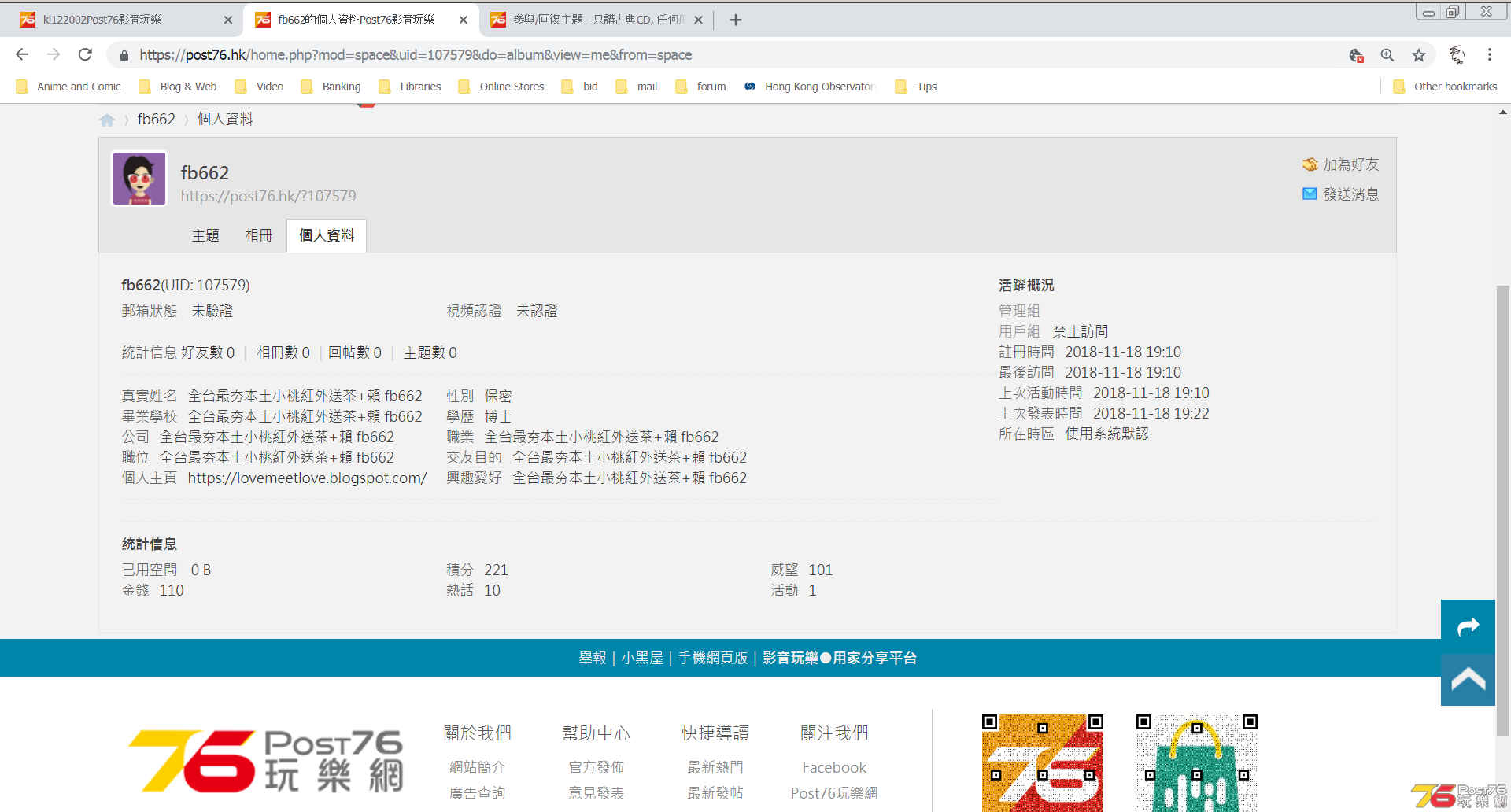Bookmark this page with star icon

1419,55
